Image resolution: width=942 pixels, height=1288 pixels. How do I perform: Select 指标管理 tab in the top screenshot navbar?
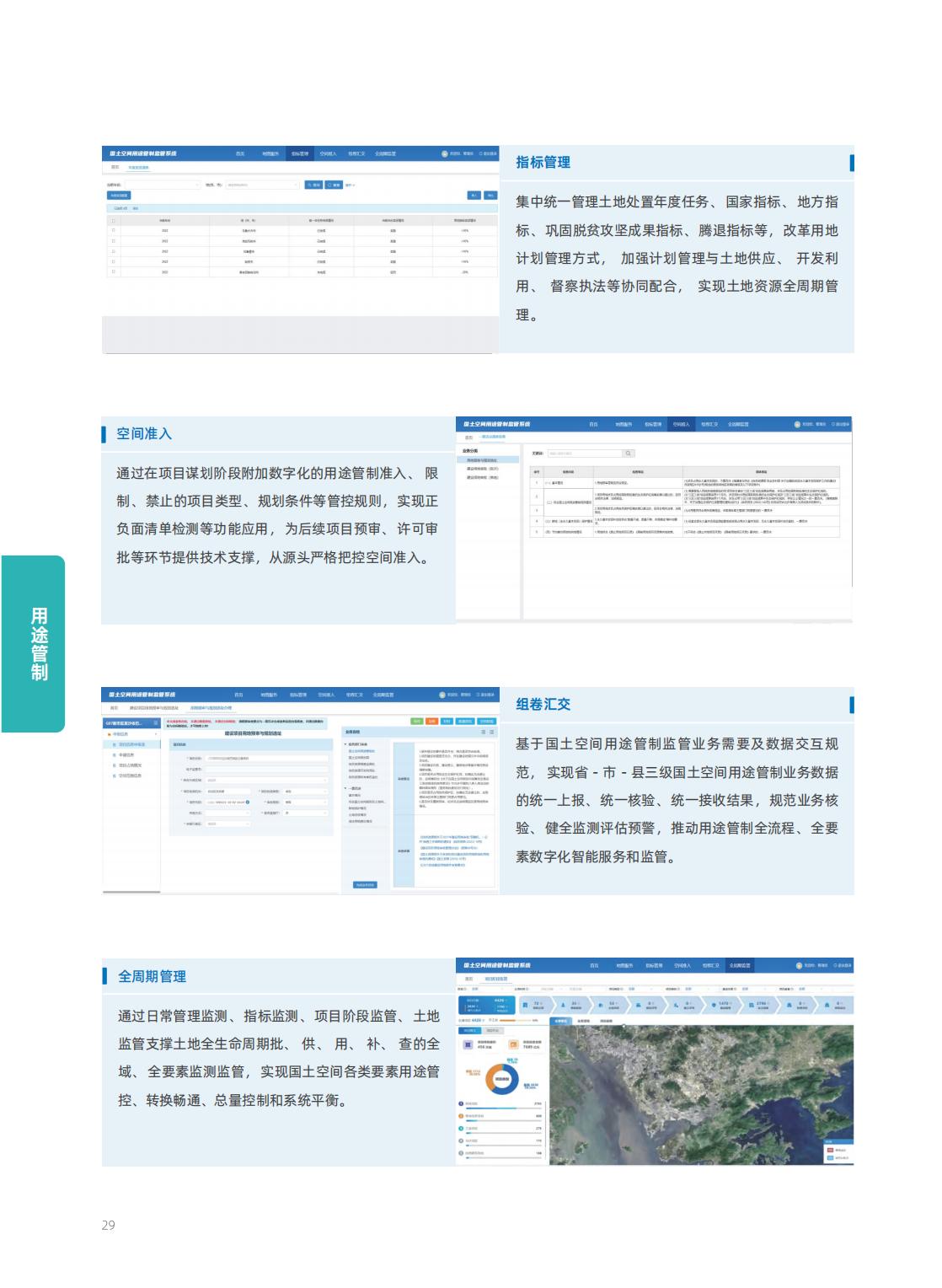point(300,154)
